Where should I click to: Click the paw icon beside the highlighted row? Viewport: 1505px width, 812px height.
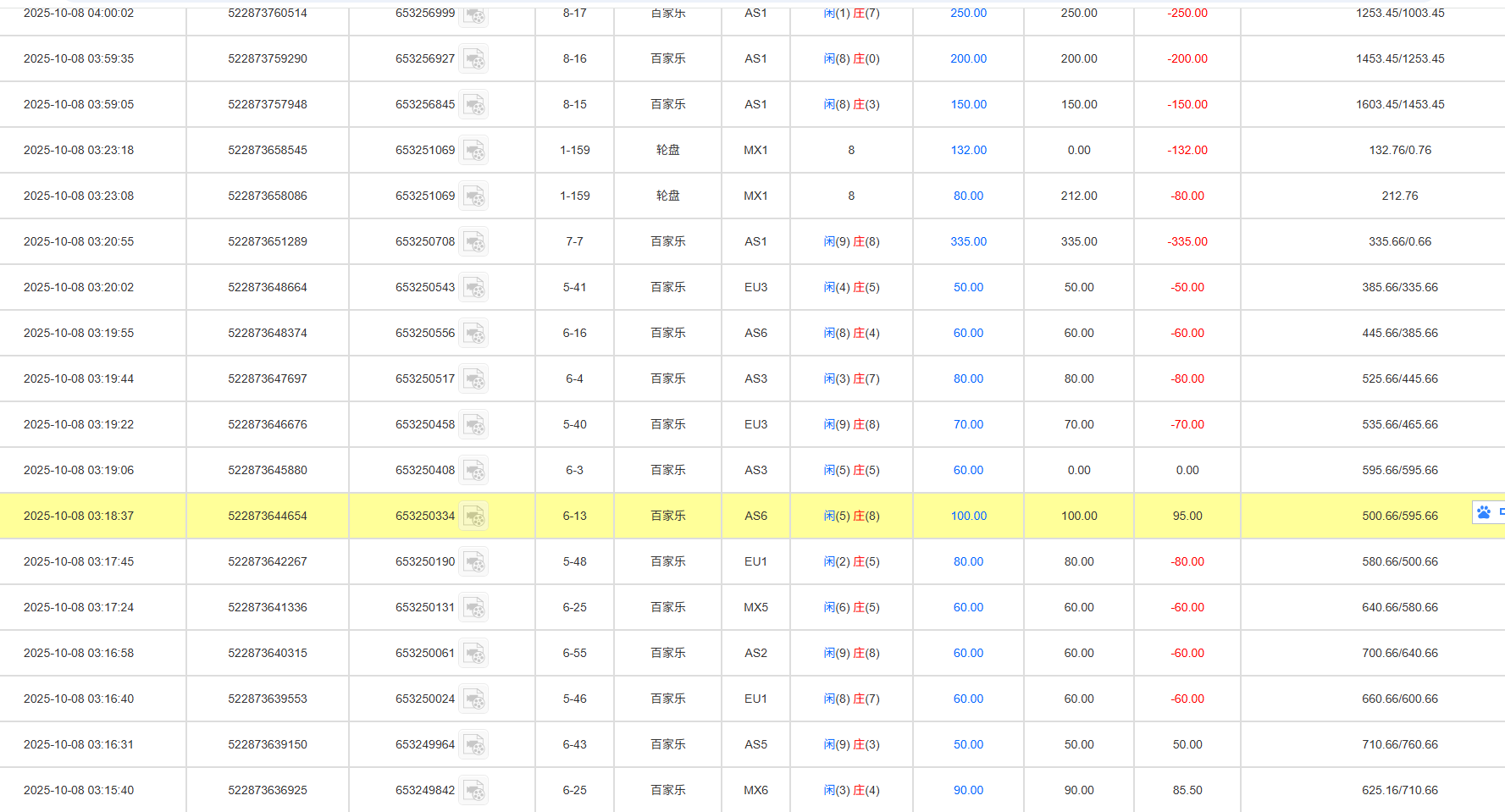(x=1483, y=512)
